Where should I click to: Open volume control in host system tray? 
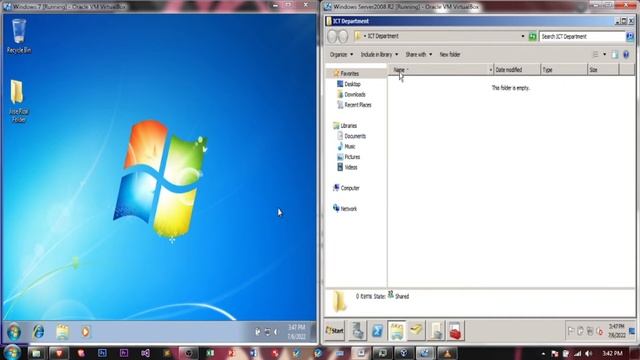(588, 353)
